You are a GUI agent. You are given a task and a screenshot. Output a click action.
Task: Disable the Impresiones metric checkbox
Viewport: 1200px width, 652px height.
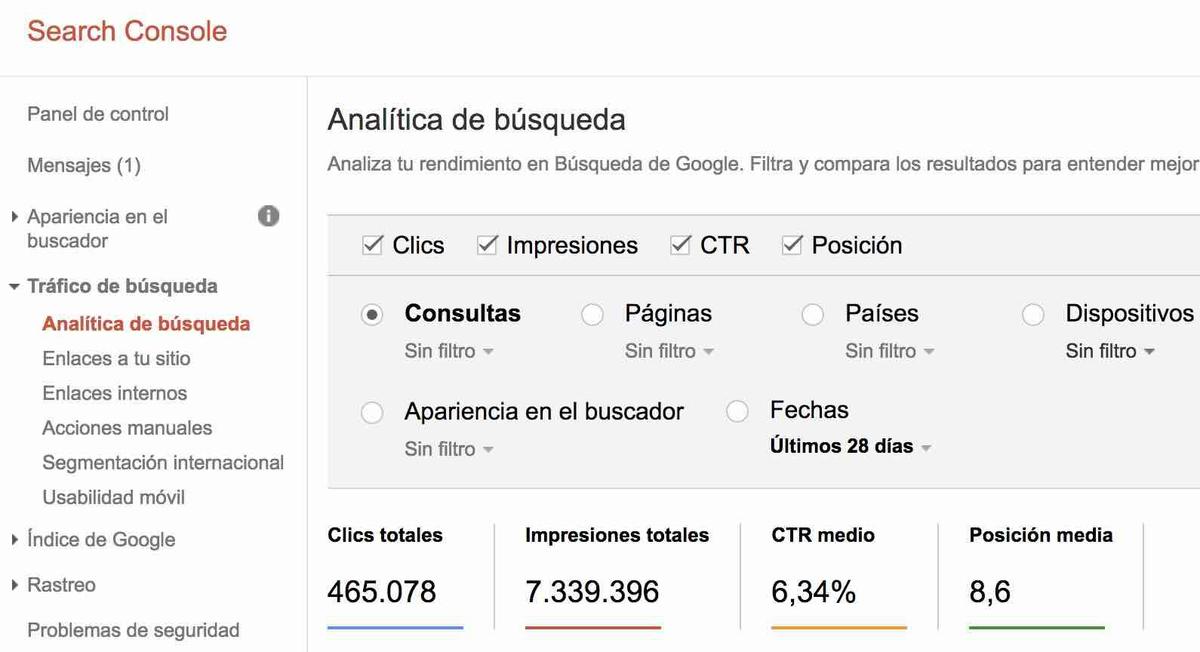coord(487,244)
